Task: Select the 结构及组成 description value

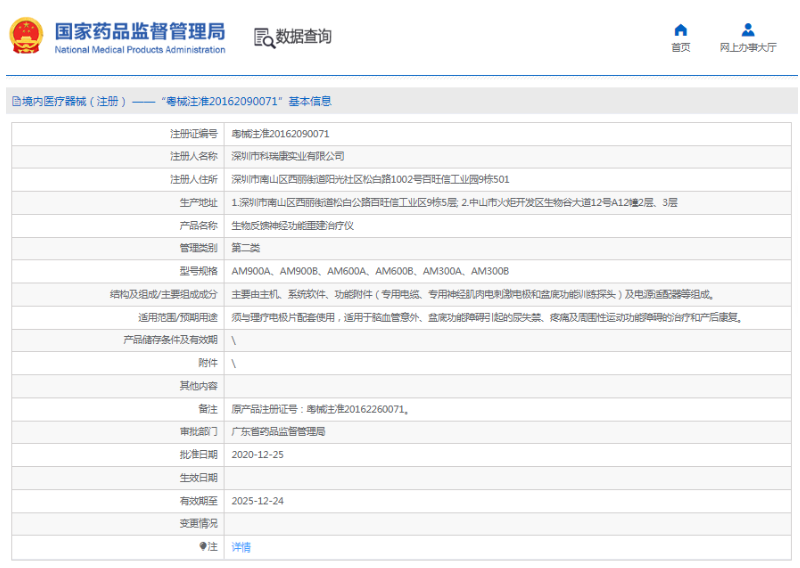Action: point(472,294)
